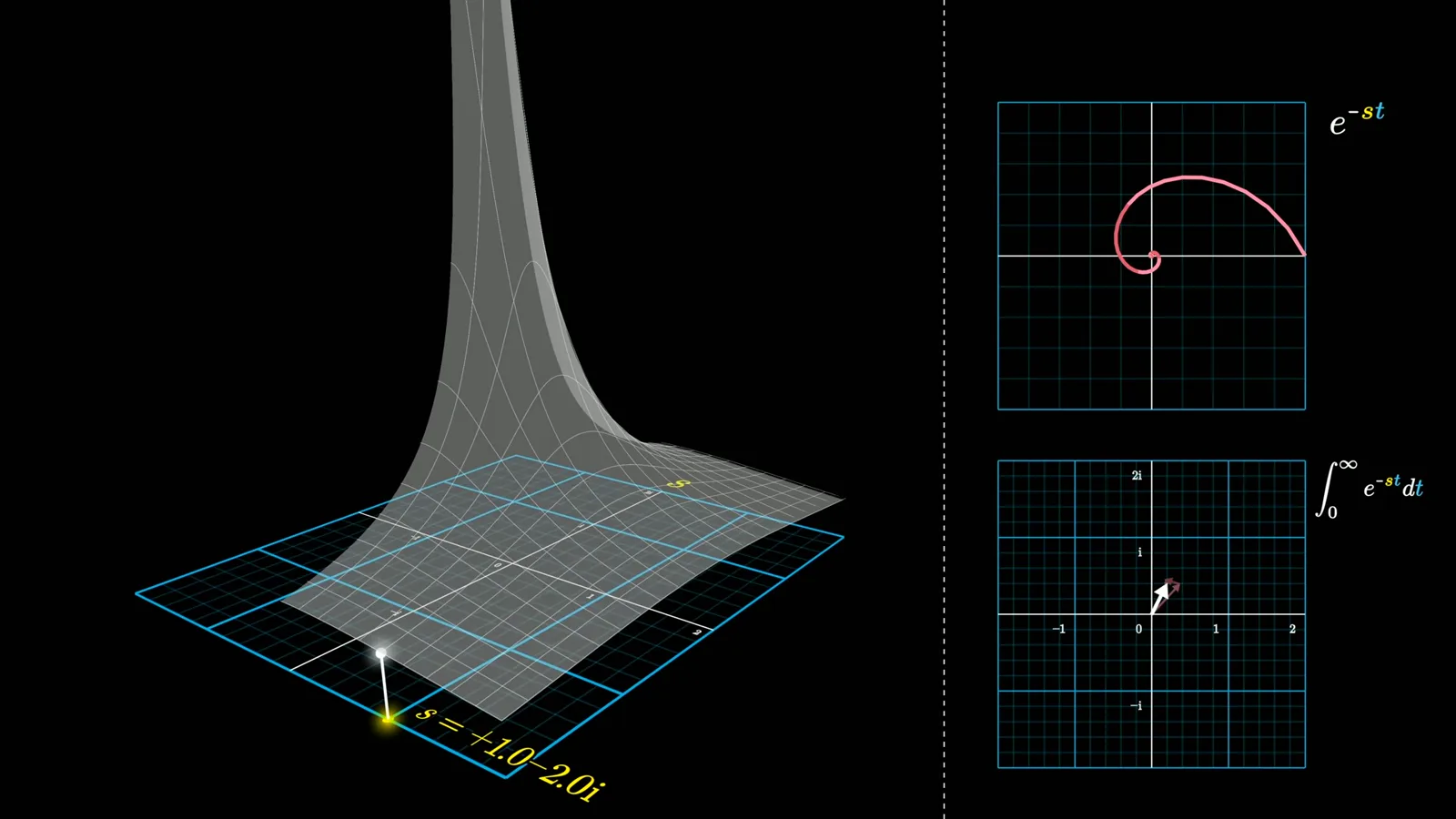Click the "−i" axis label
The width and height of the screenshot is (1456, 819).
(1136, 705)
